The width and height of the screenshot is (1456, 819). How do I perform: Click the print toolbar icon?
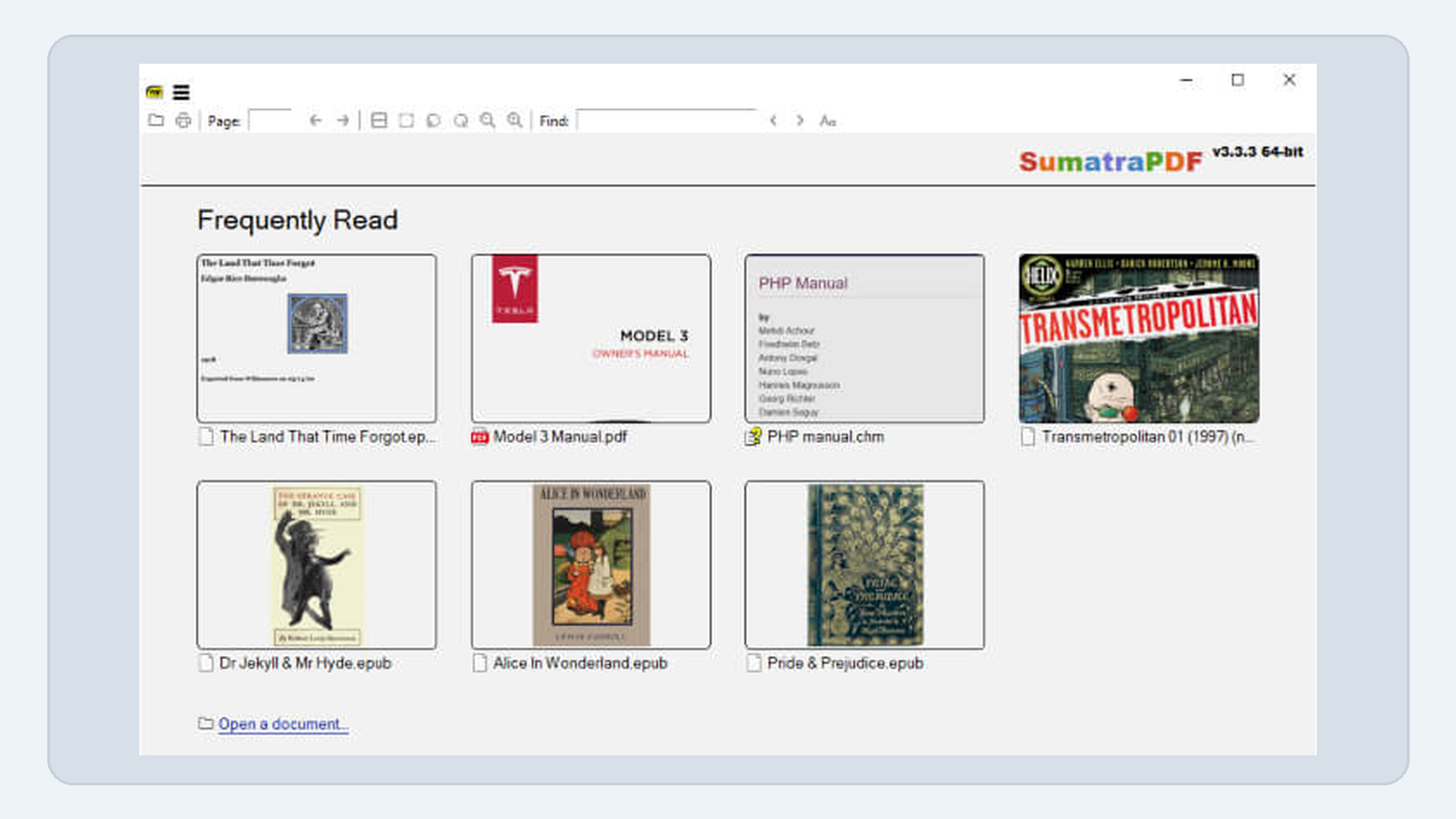[x=184, y=120]
